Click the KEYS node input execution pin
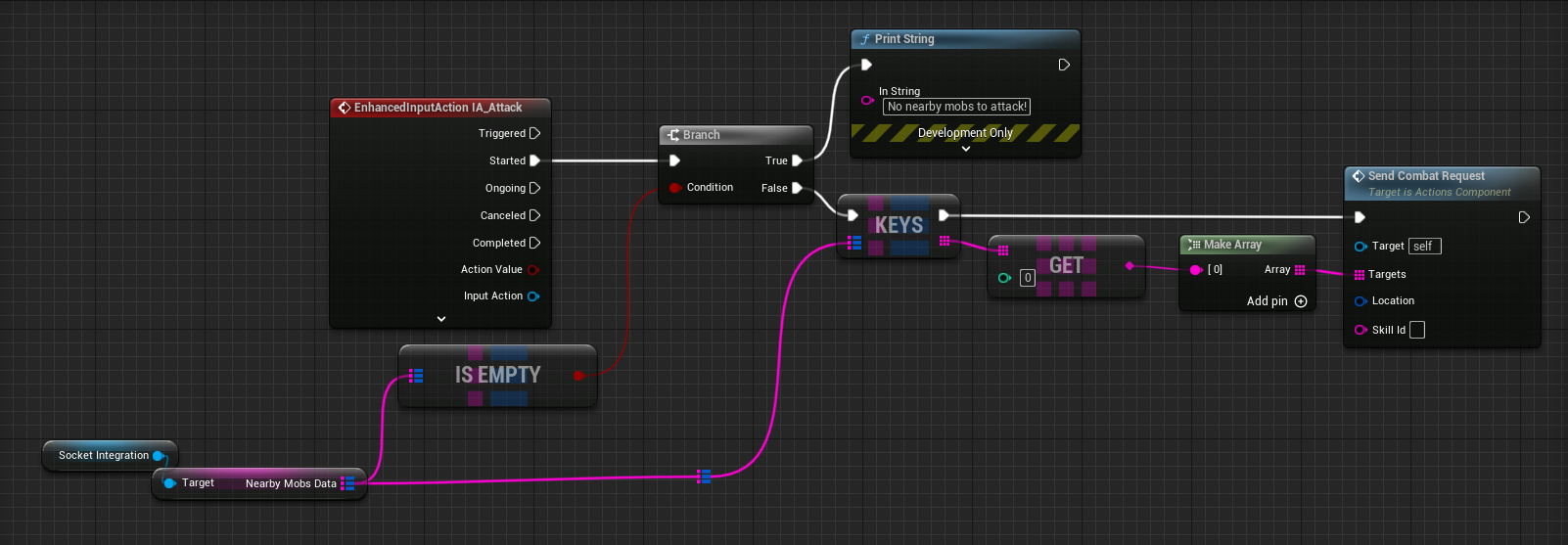Viewport: 1568px width, 545px height. coord(853,215)
